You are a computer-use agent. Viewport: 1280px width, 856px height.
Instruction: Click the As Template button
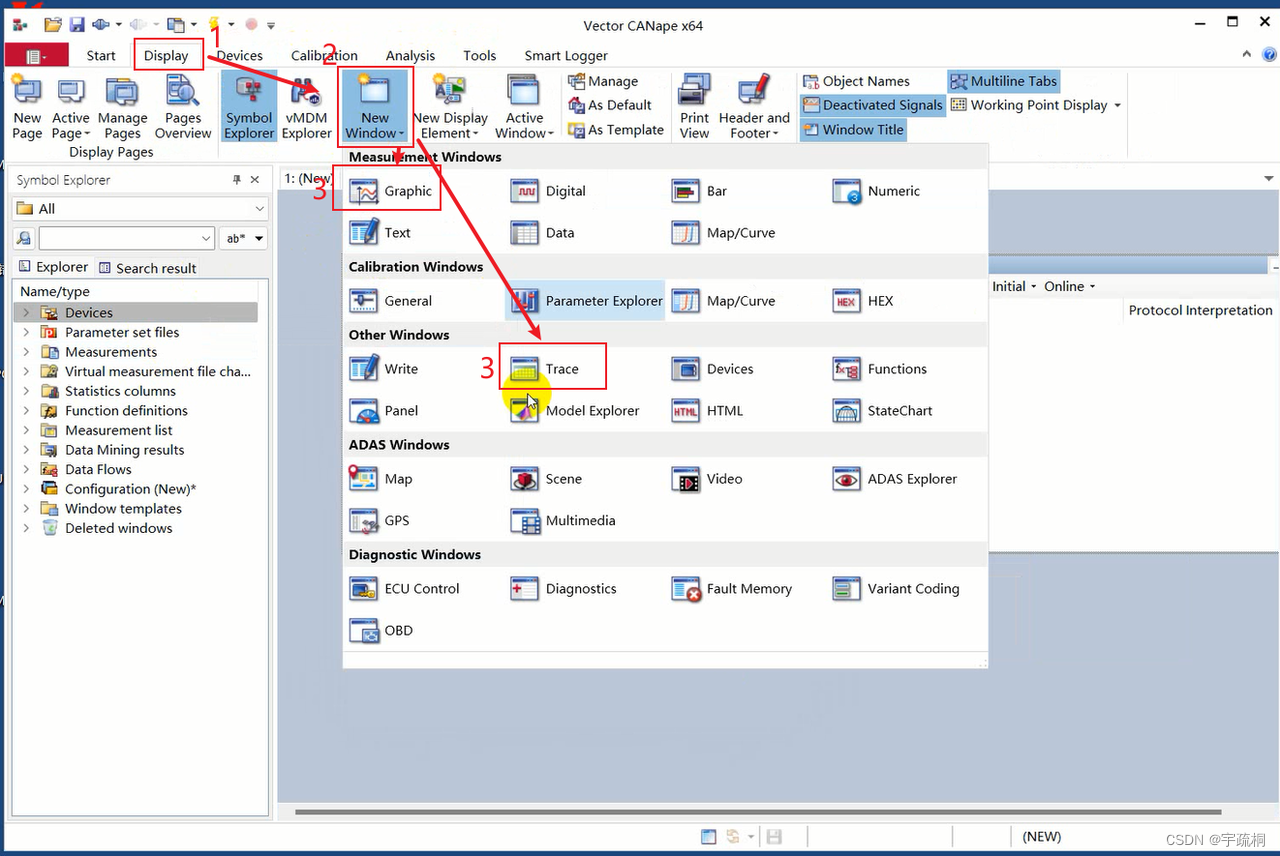coord(616,129)
